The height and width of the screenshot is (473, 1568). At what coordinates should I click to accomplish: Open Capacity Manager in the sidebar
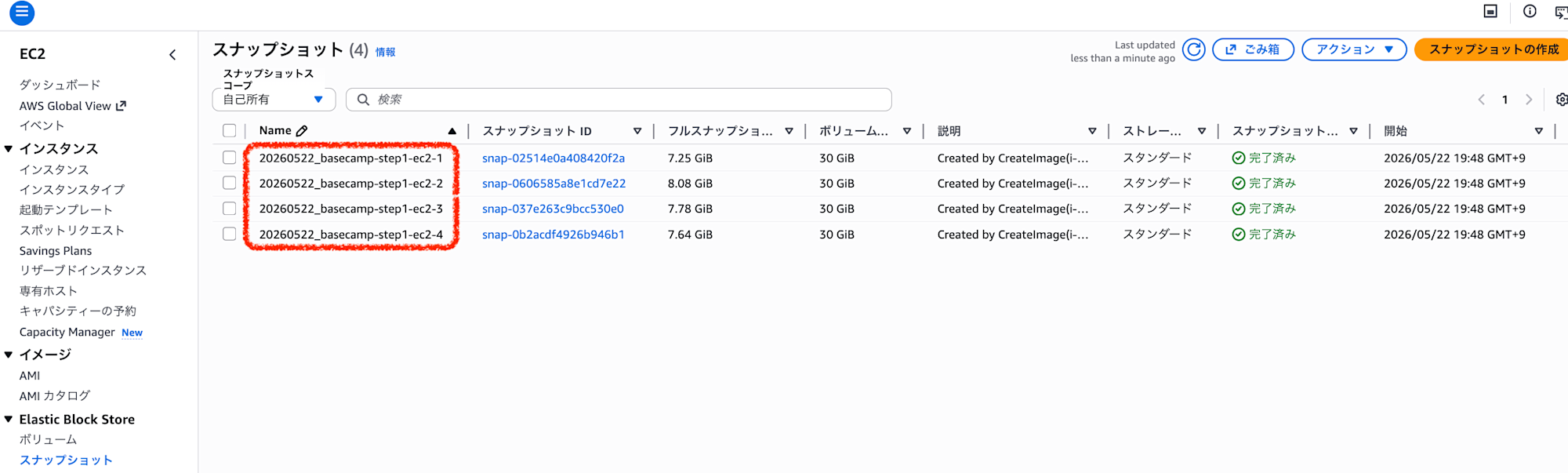[67, 333]
